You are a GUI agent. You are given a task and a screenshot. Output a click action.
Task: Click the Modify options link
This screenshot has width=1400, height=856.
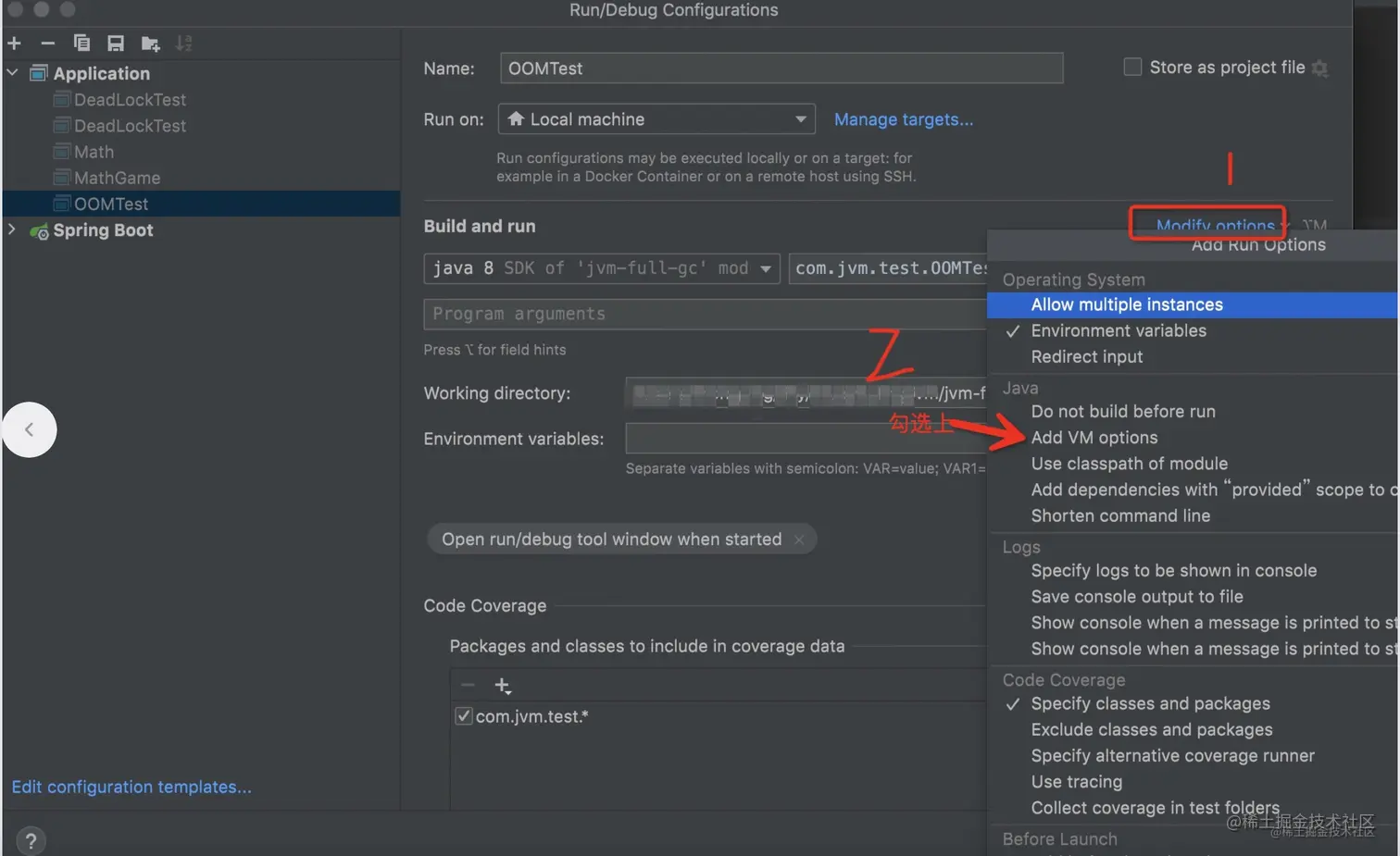click(1215, 224)
